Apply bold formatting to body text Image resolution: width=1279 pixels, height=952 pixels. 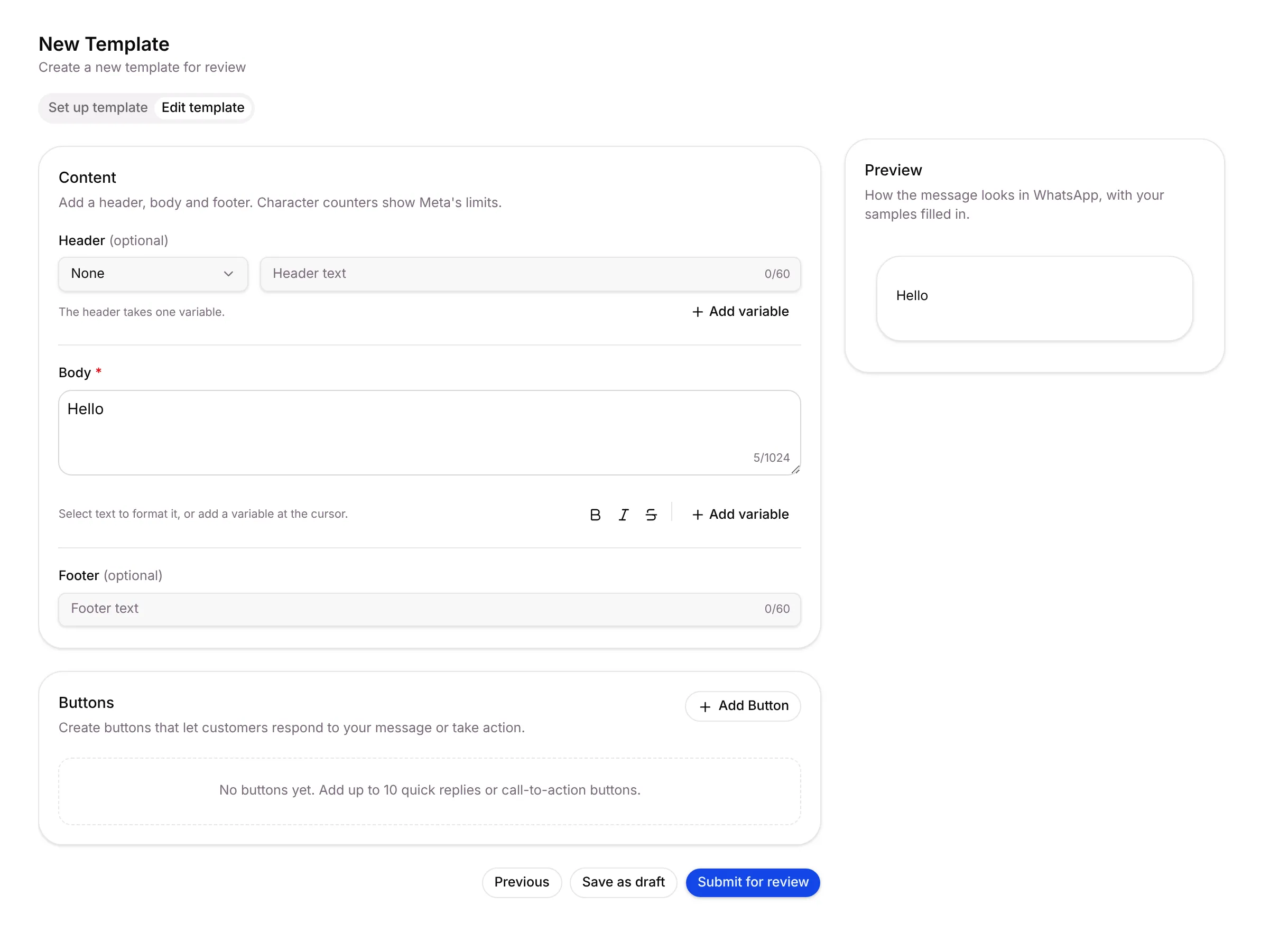595,515
